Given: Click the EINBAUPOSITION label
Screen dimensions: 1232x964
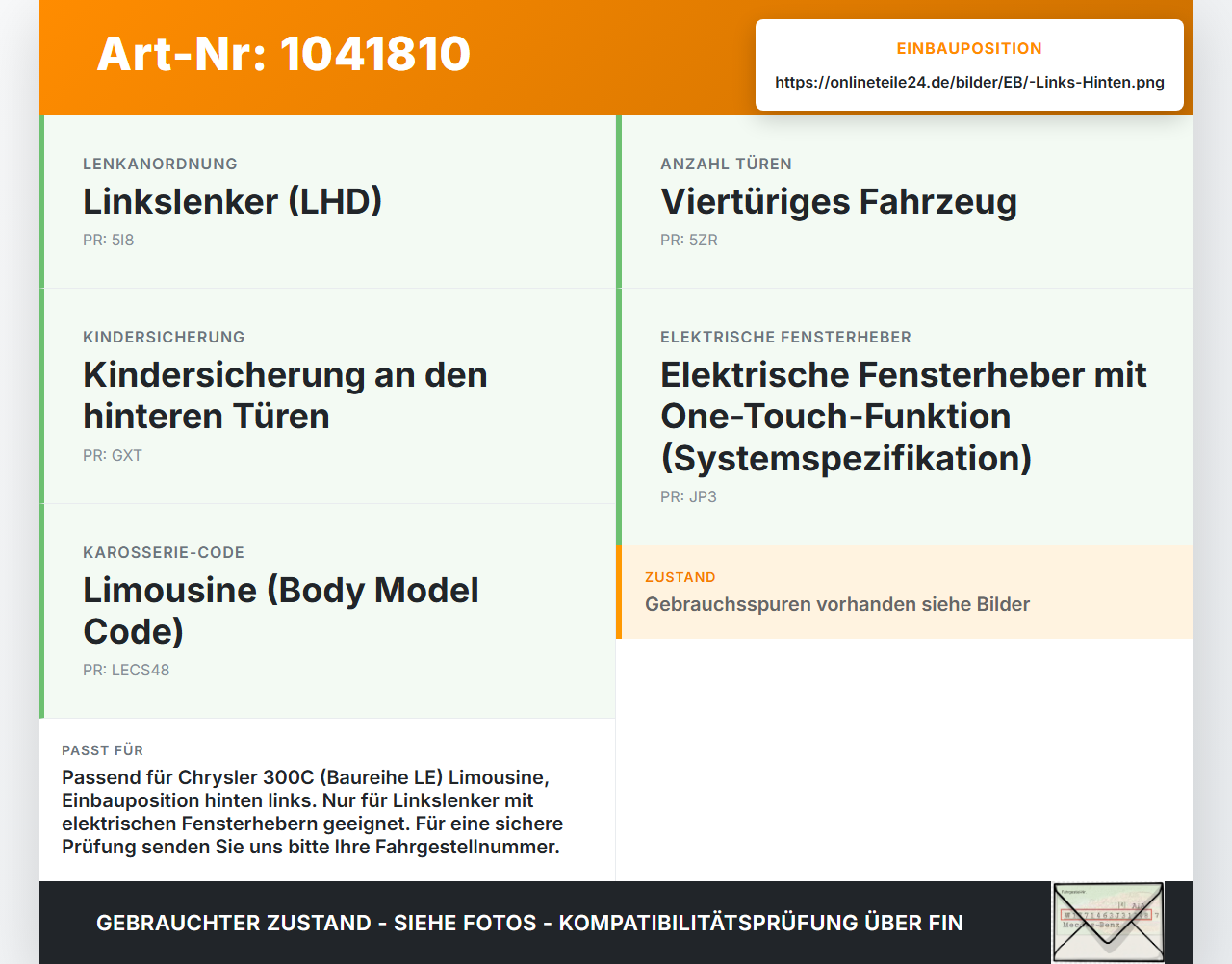Looking at the screenshot, I should click(x=969, y=48).
